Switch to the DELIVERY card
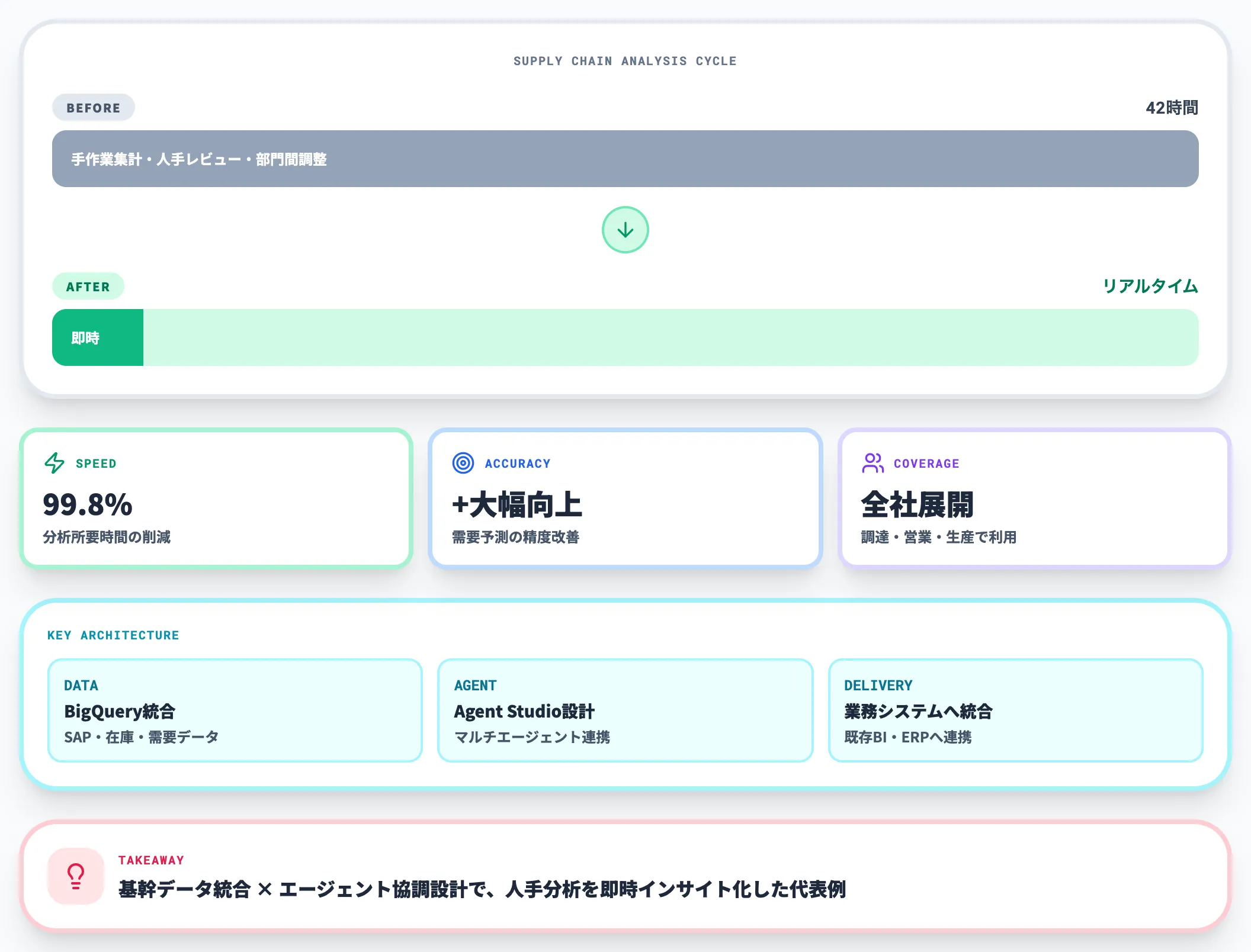1251x952 pixels. tap(1015, 710)
